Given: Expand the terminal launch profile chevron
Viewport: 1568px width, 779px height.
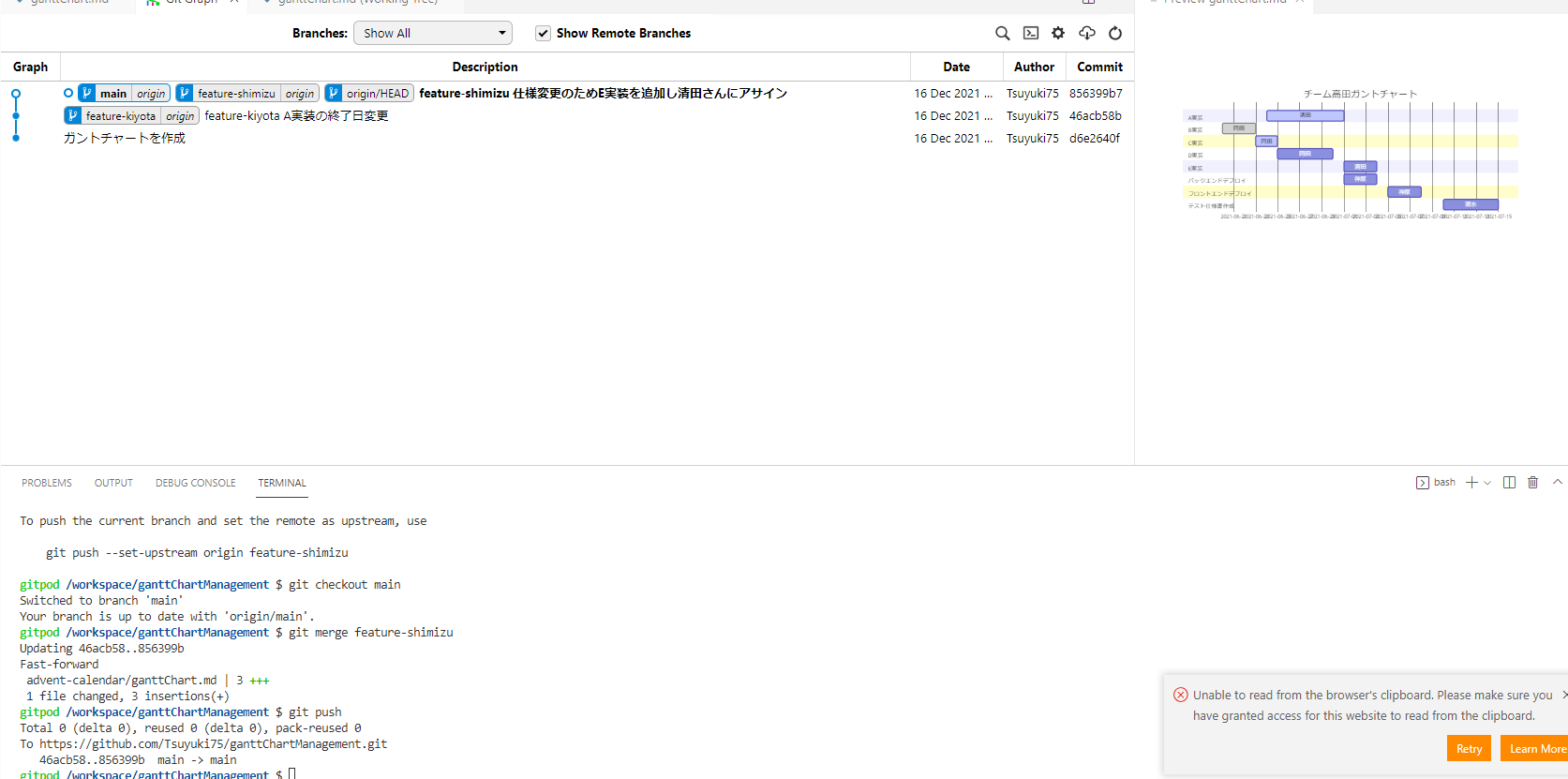Looking at the screenshot, I should pos(1487,483).
